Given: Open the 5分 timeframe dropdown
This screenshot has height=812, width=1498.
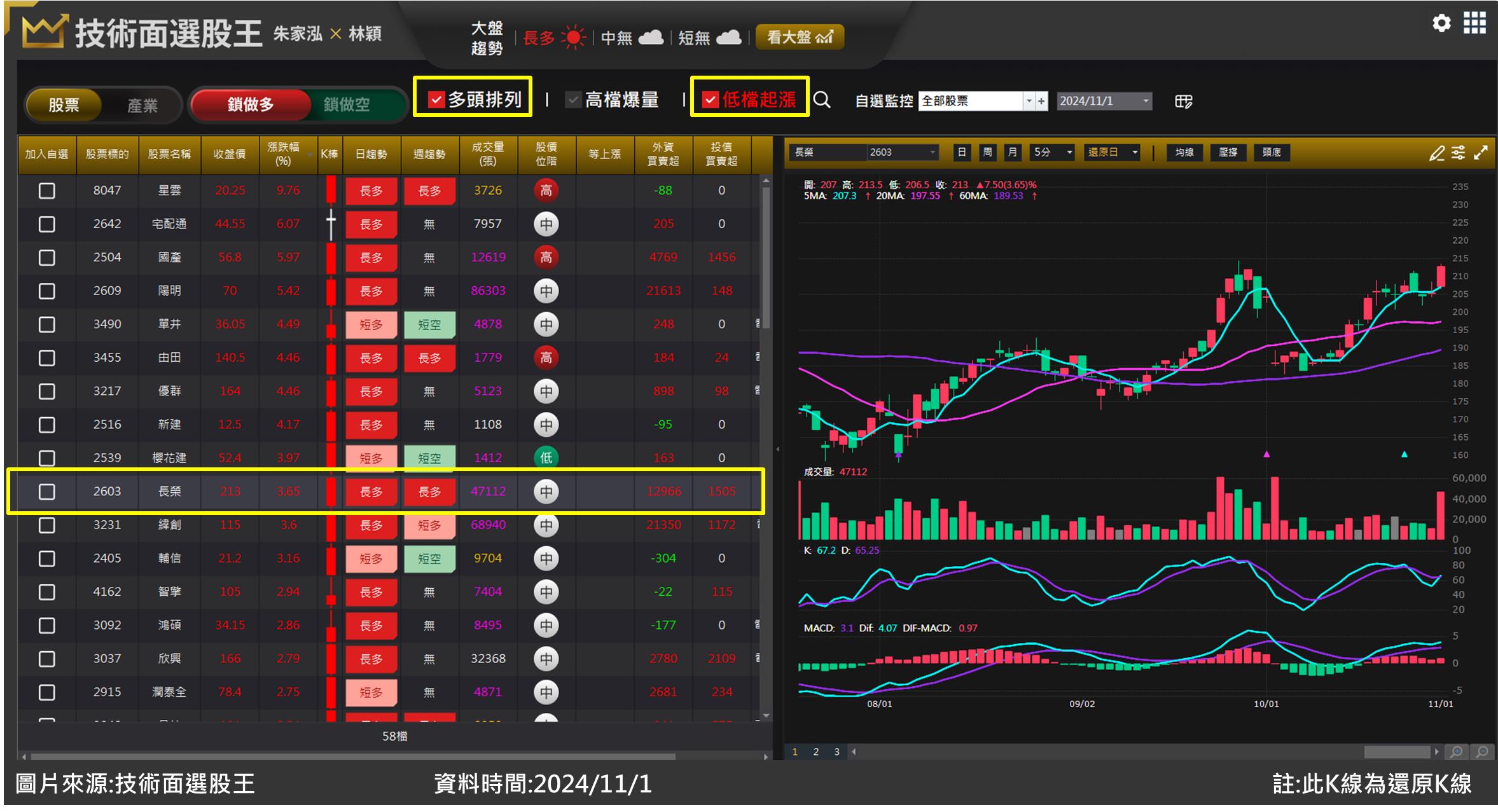Looking at the screenshot, I should click(x=1051, y=152).
